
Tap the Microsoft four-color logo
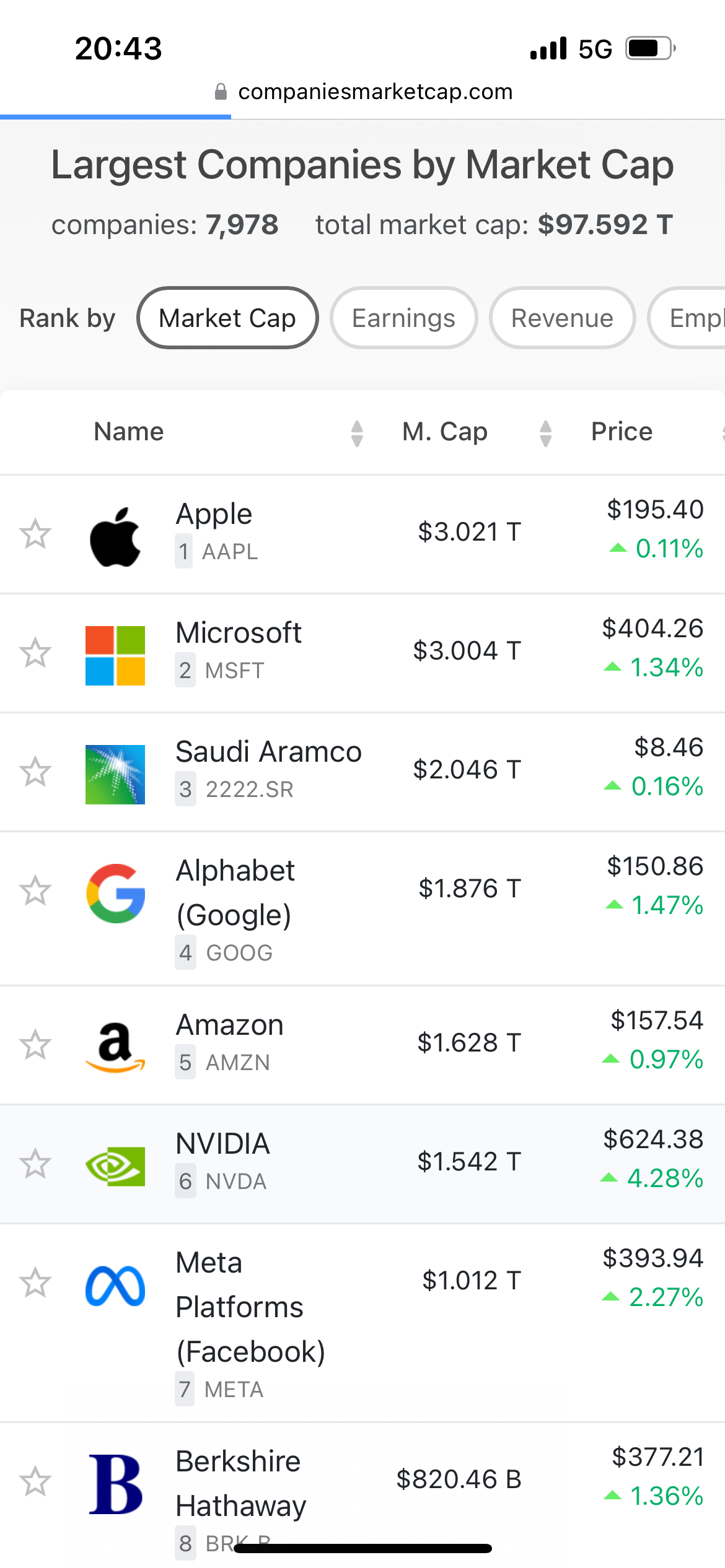coord(115,655)
